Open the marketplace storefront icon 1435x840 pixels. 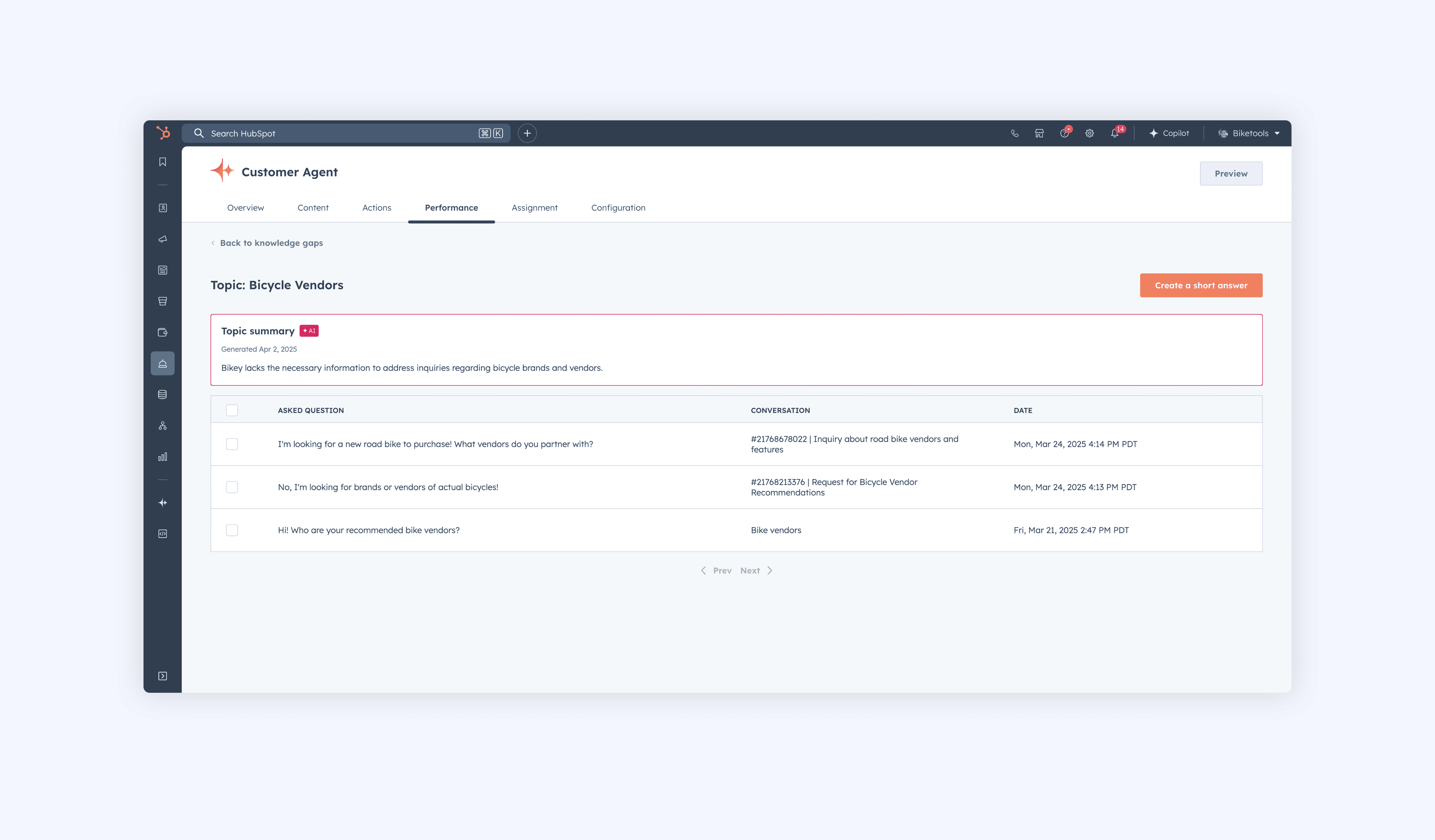[1039, 133]
